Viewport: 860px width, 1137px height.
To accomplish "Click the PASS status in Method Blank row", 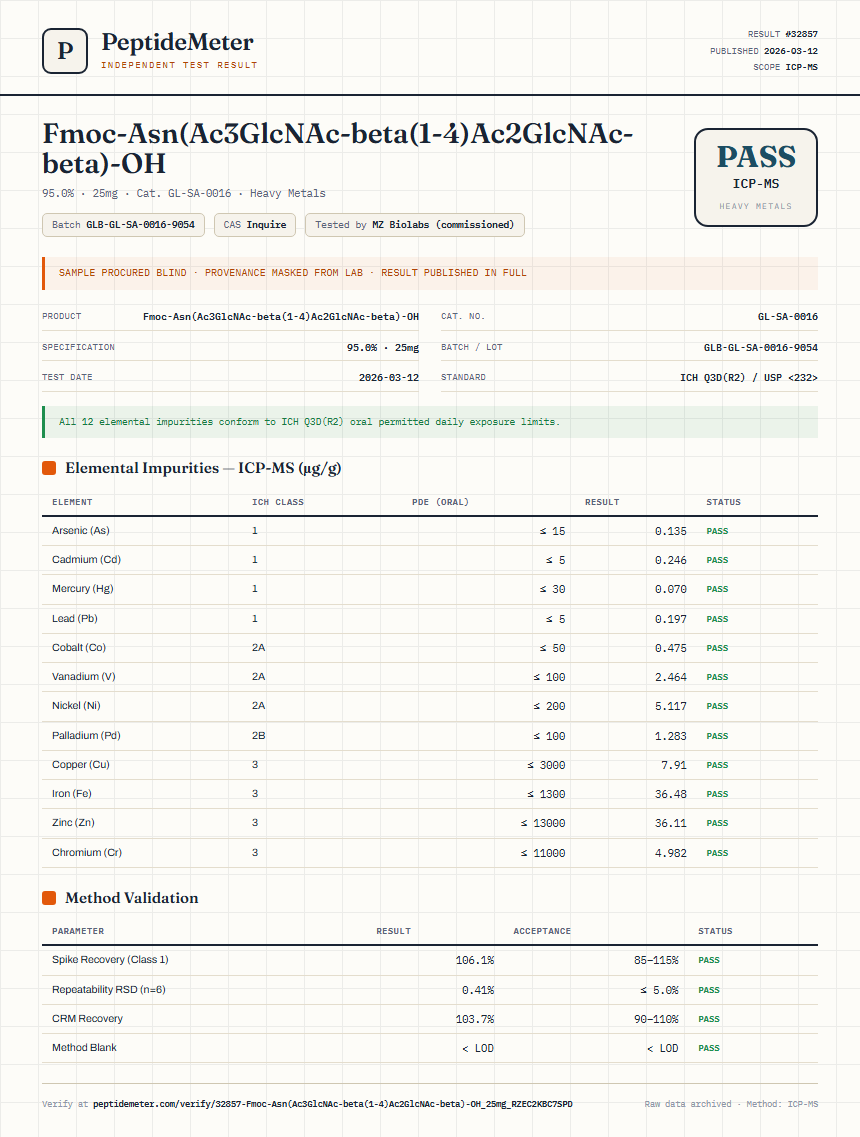I will [709, 1048].
